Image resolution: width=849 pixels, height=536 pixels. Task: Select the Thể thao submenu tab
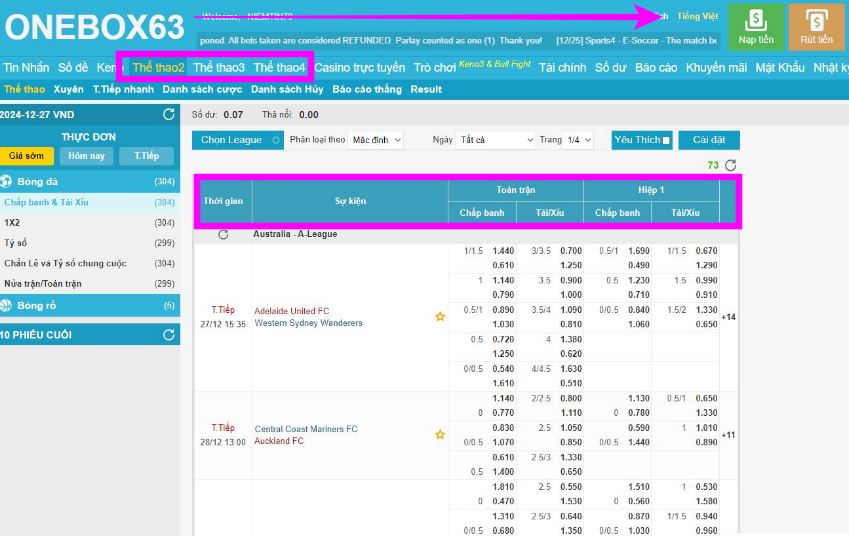[x=24, y=89]
